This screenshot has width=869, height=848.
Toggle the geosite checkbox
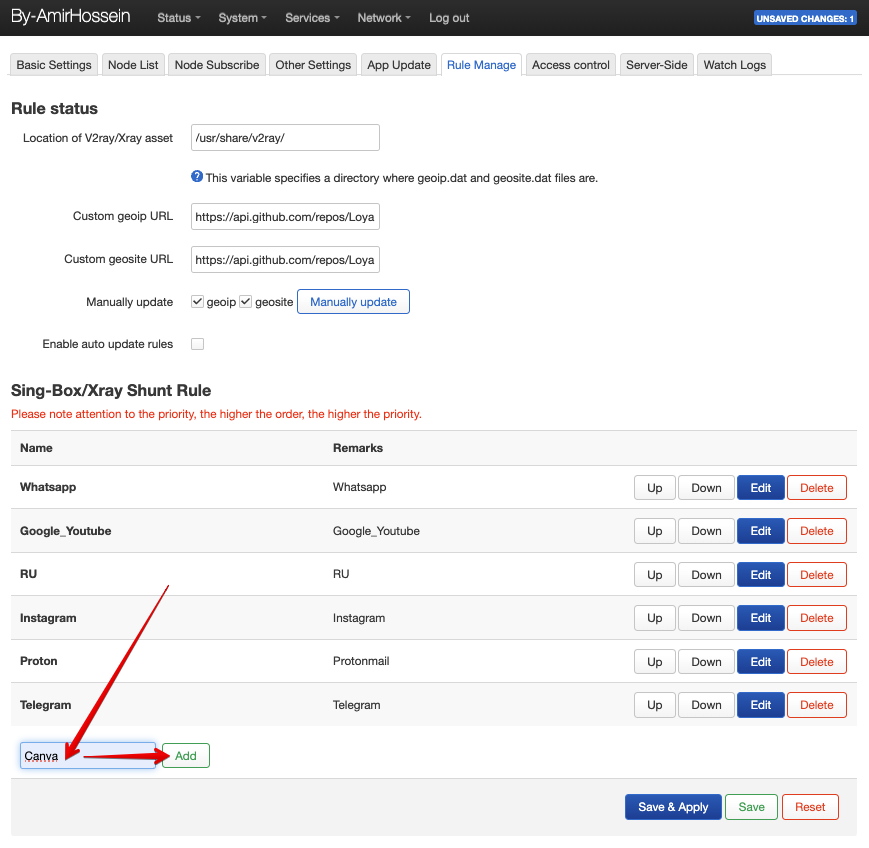(246, 302)
